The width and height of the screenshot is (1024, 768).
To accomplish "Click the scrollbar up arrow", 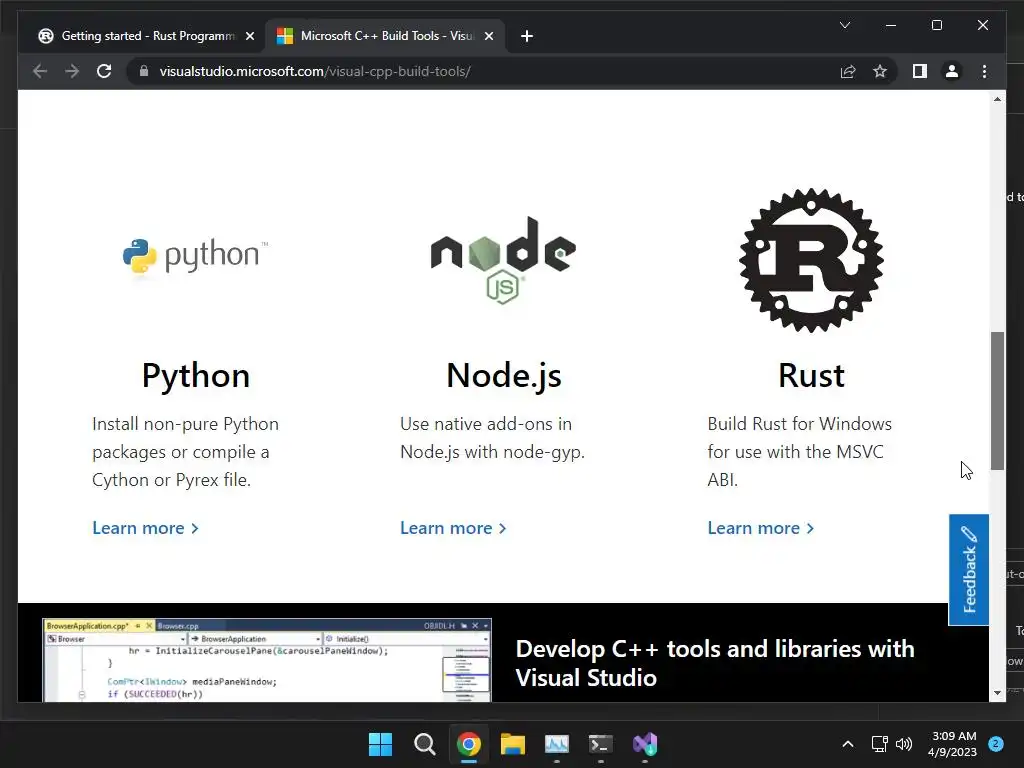I will pos(997,99).
